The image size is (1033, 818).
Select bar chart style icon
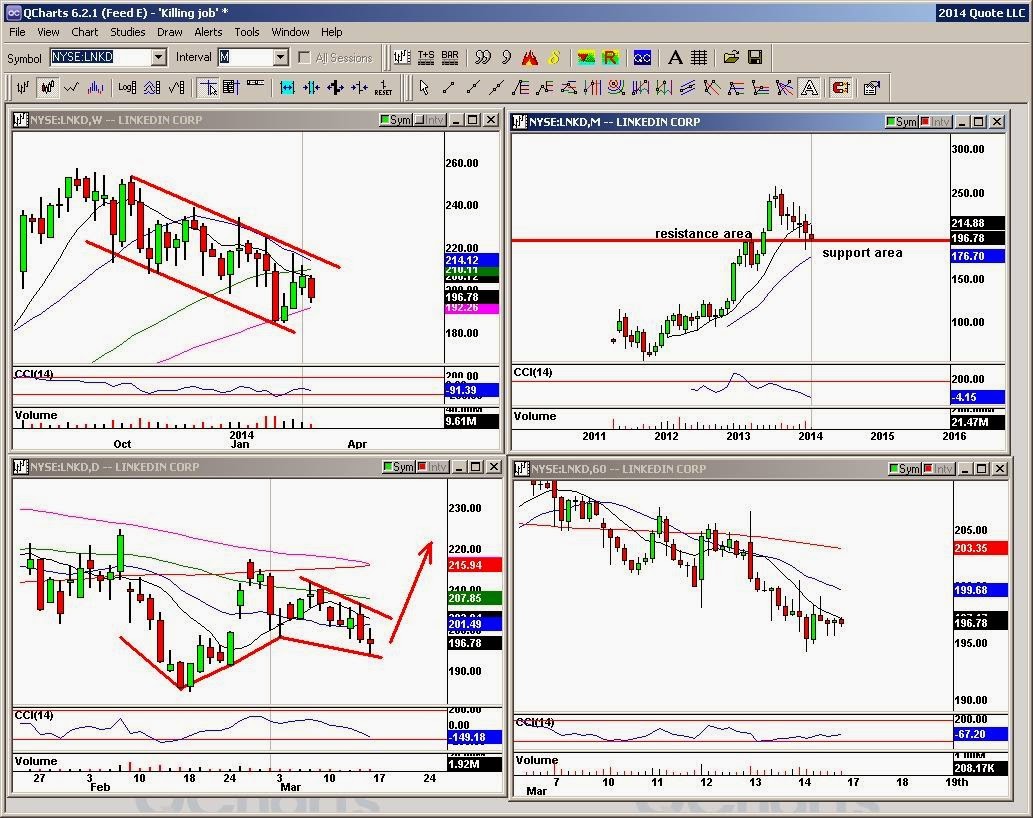[x=22, y=88]
